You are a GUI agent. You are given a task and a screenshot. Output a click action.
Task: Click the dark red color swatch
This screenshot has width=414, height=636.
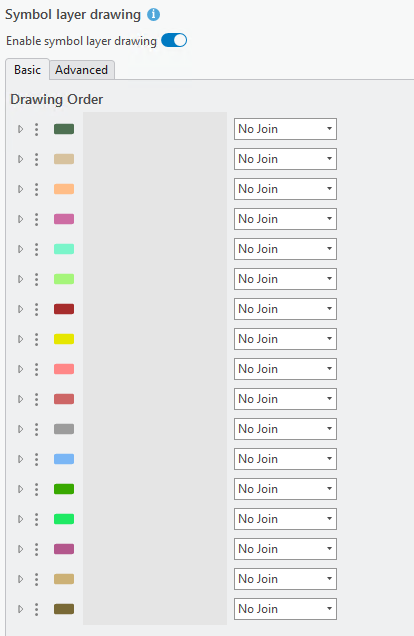(x=64, y=309)
